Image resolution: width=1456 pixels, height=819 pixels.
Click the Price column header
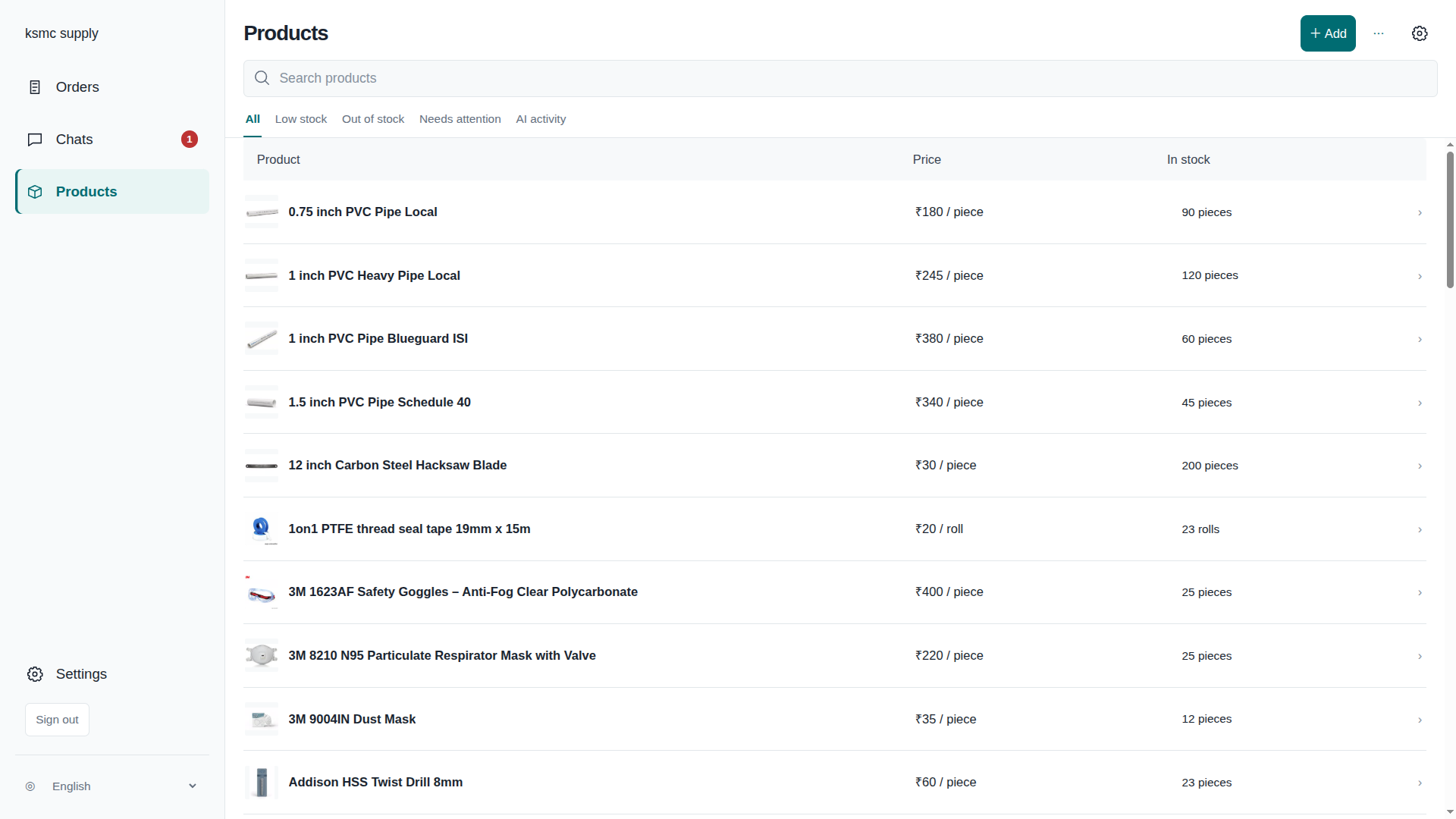(x=927, y=159)
